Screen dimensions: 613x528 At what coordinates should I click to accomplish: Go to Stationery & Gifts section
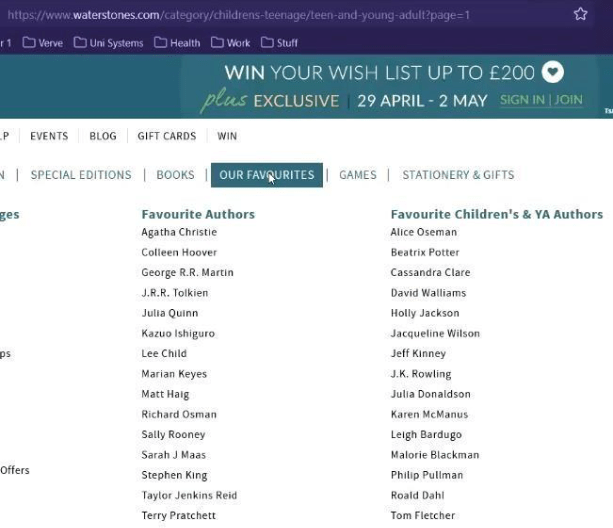click(458, 175)
